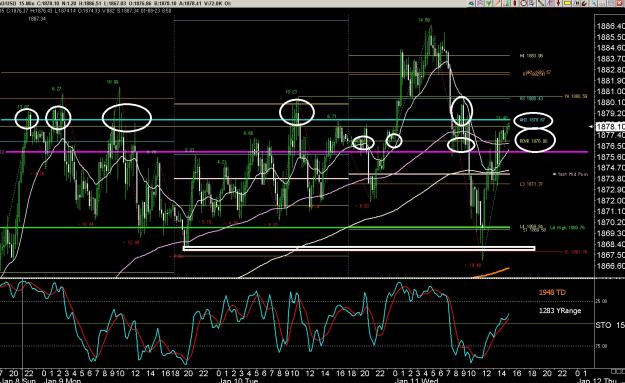
Task: Click the eye icon in the chart toolbar
Action: 472,4
